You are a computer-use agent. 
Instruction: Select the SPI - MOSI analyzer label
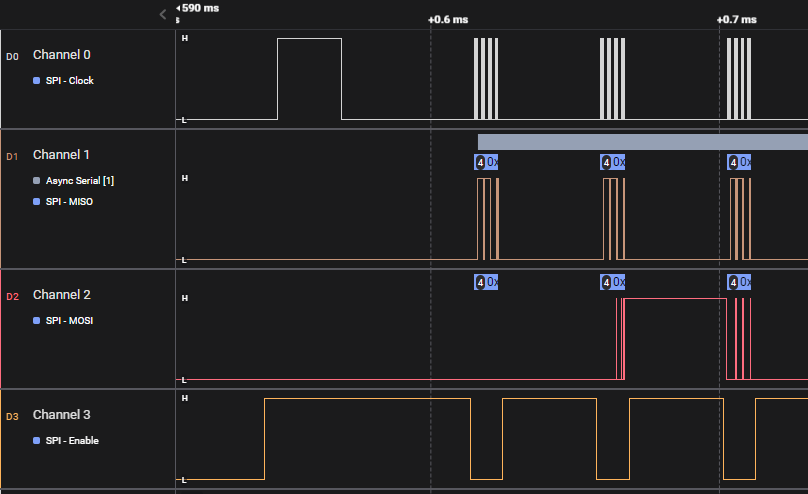pyautogui.click(x=69, y=320)
